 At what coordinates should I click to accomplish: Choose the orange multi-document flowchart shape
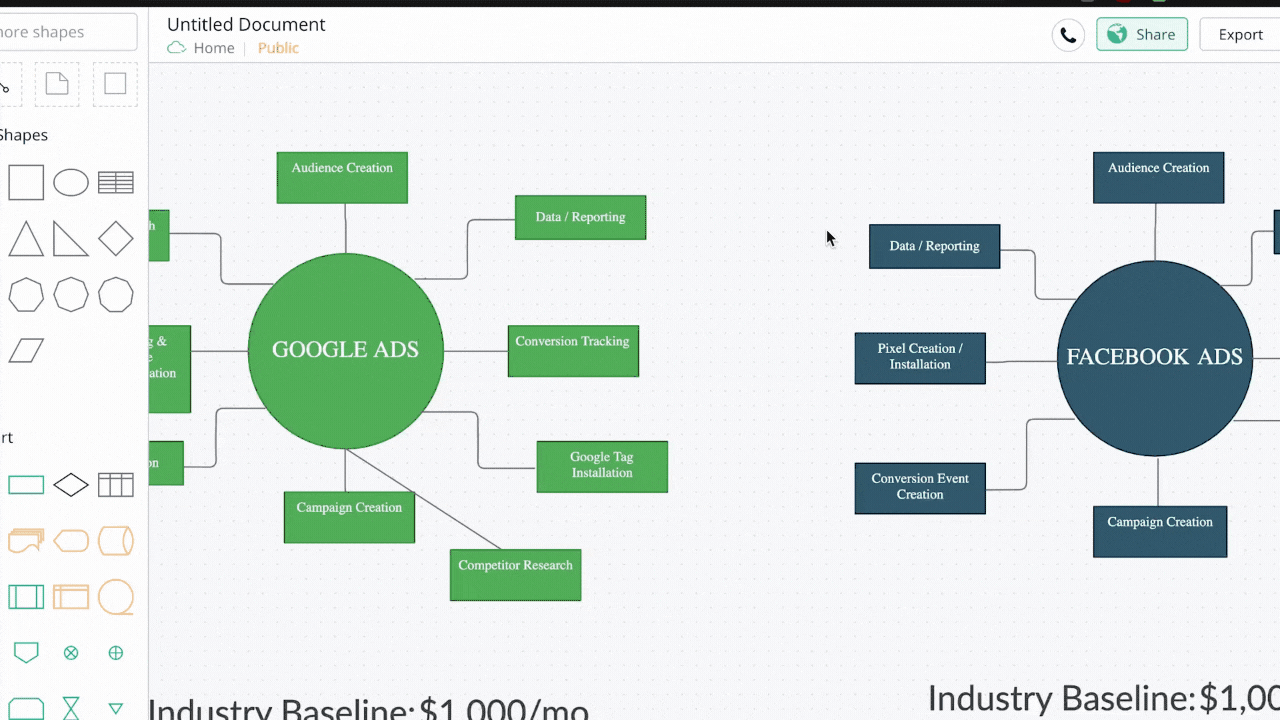coord(26,541)
